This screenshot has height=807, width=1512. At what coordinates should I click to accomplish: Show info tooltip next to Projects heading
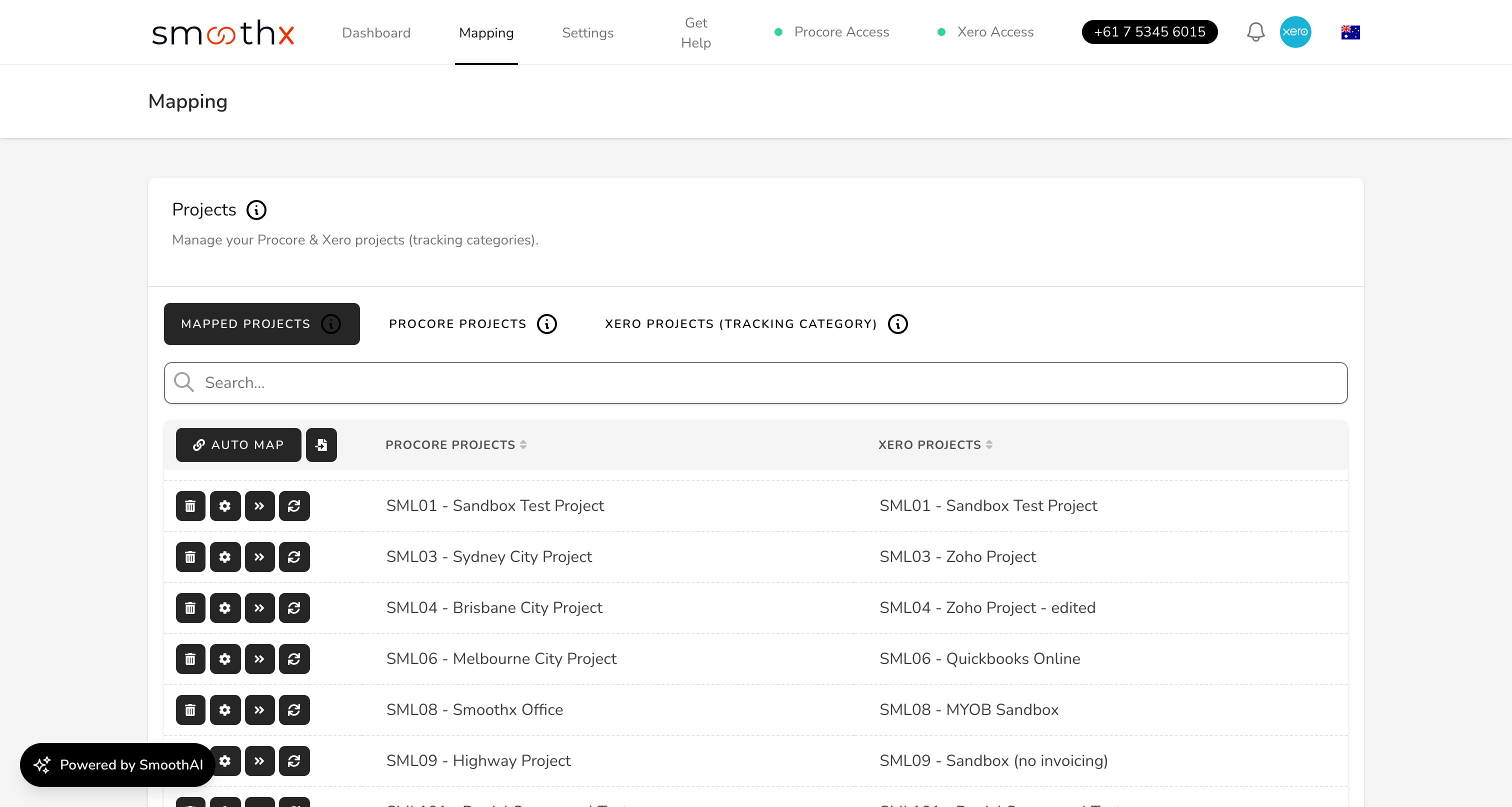click(256, 210)
